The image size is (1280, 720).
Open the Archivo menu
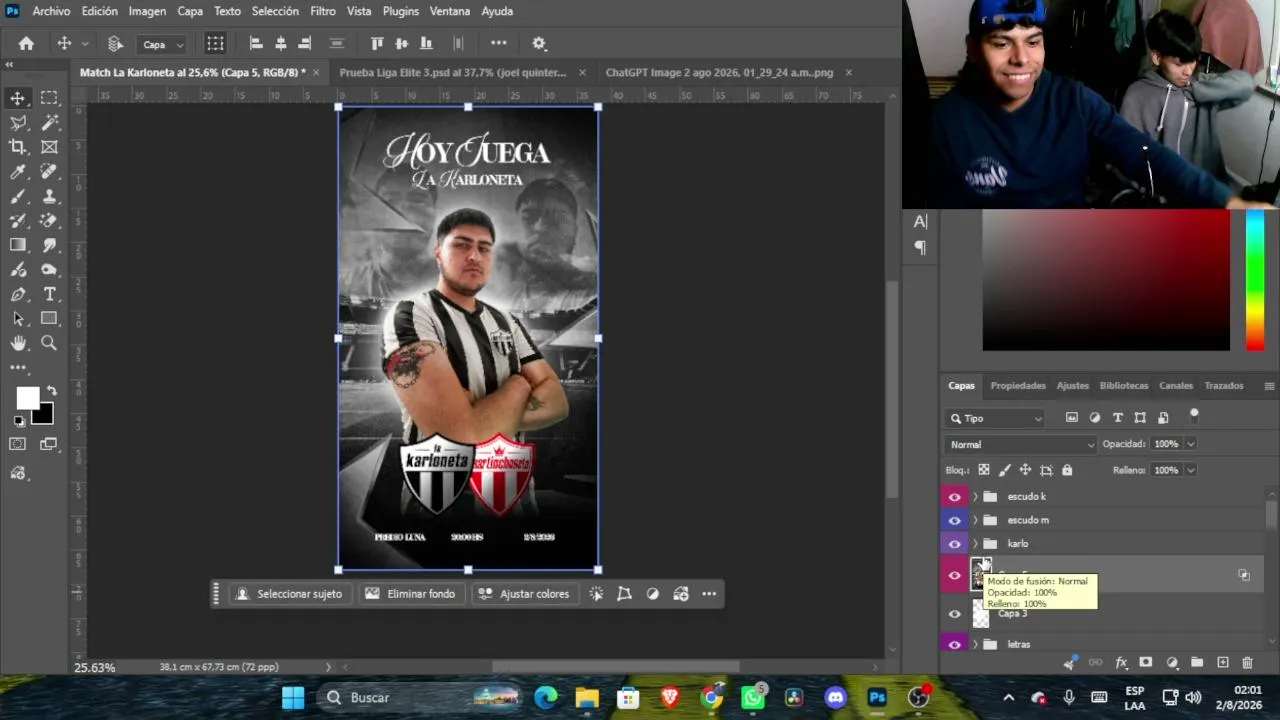51,11
